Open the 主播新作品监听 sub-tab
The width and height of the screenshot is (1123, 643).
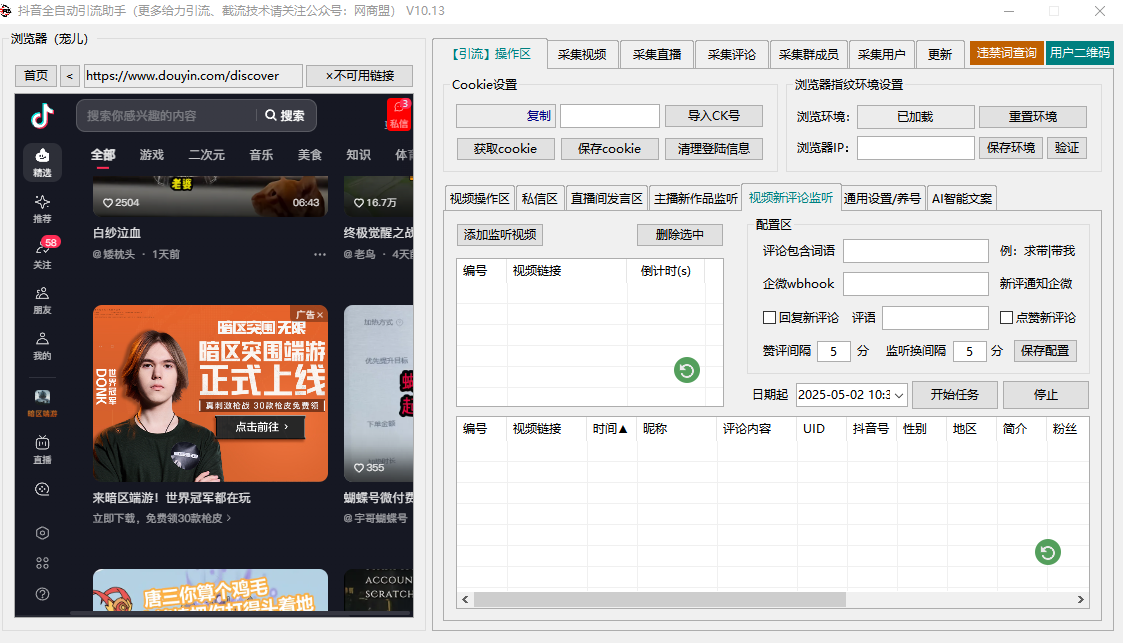pos(695,198)
